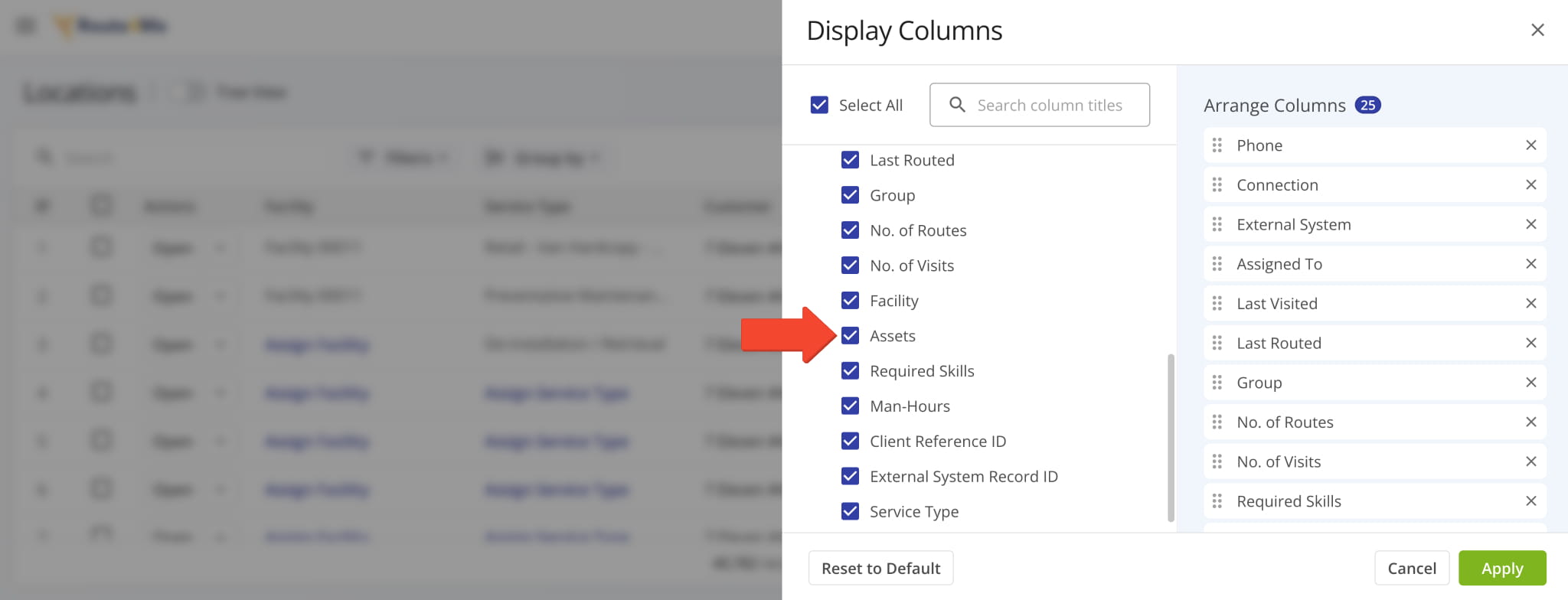Grab the Last Visited drag handle
Screen dimensions: 1568x600
click(x=1217, y=303)
